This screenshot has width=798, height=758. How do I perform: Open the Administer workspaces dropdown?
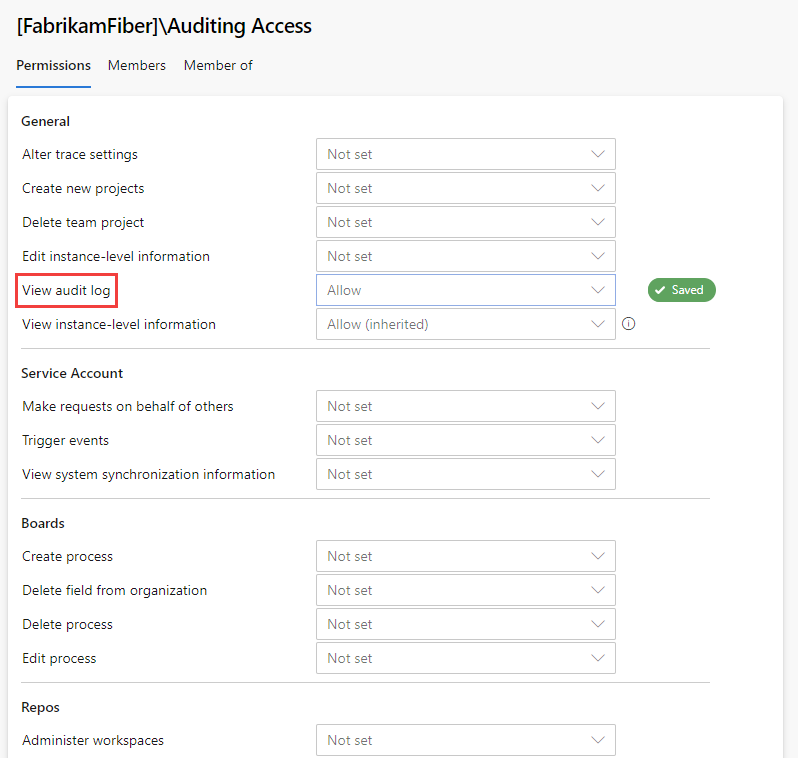pyautogui.click(x=465, y=740)
